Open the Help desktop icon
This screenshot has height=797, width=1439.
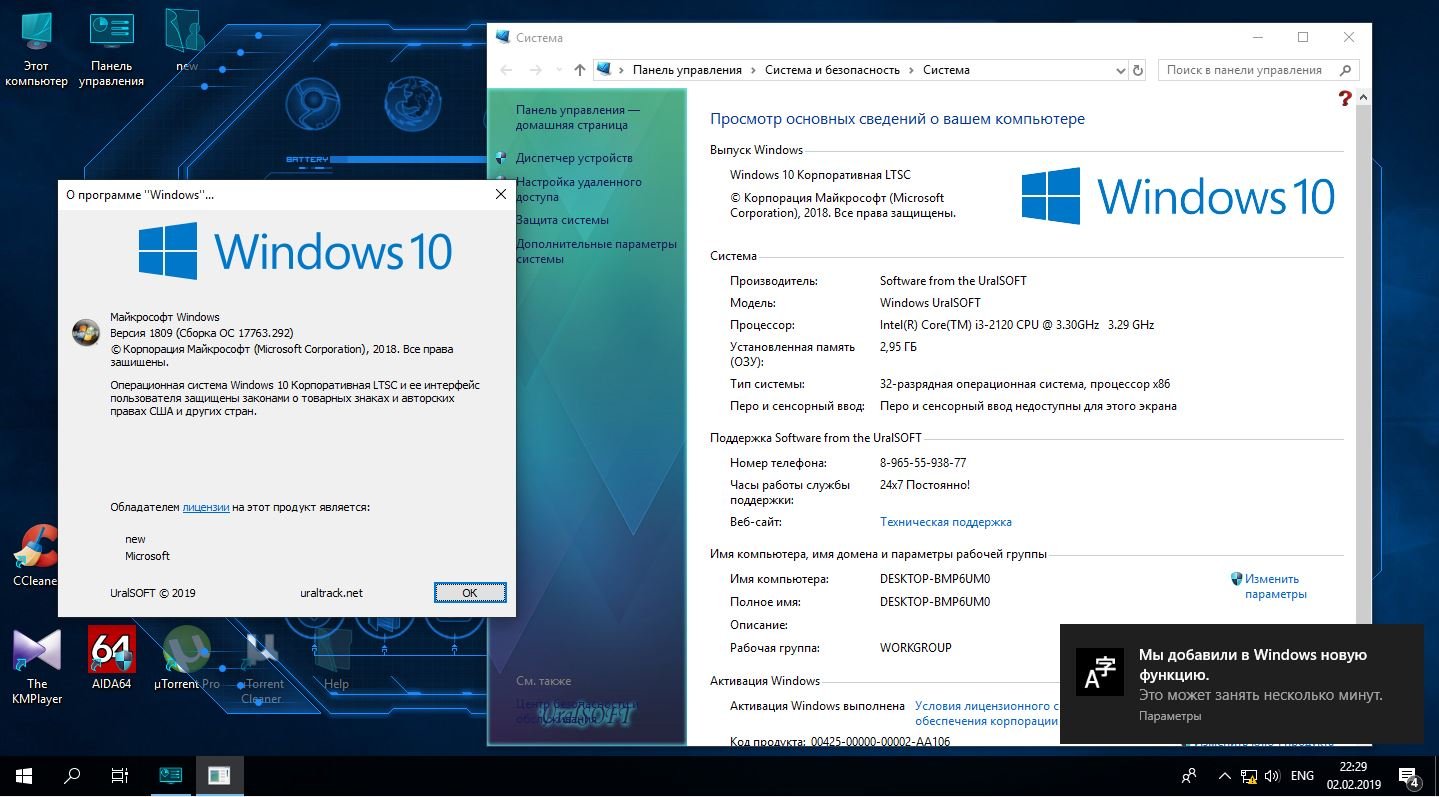tap(336, 658)
